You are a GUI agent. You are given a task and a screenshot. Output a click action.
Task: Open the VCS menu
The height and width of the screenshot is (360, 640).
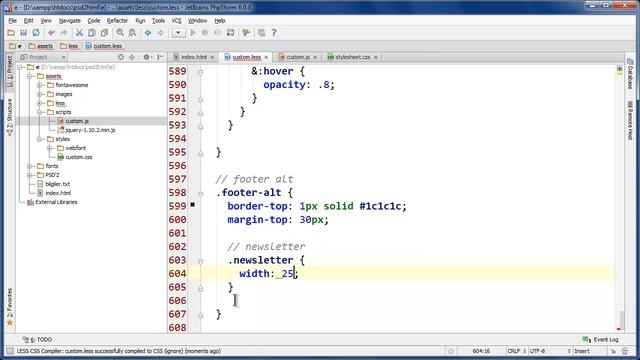tap(176, 20)
